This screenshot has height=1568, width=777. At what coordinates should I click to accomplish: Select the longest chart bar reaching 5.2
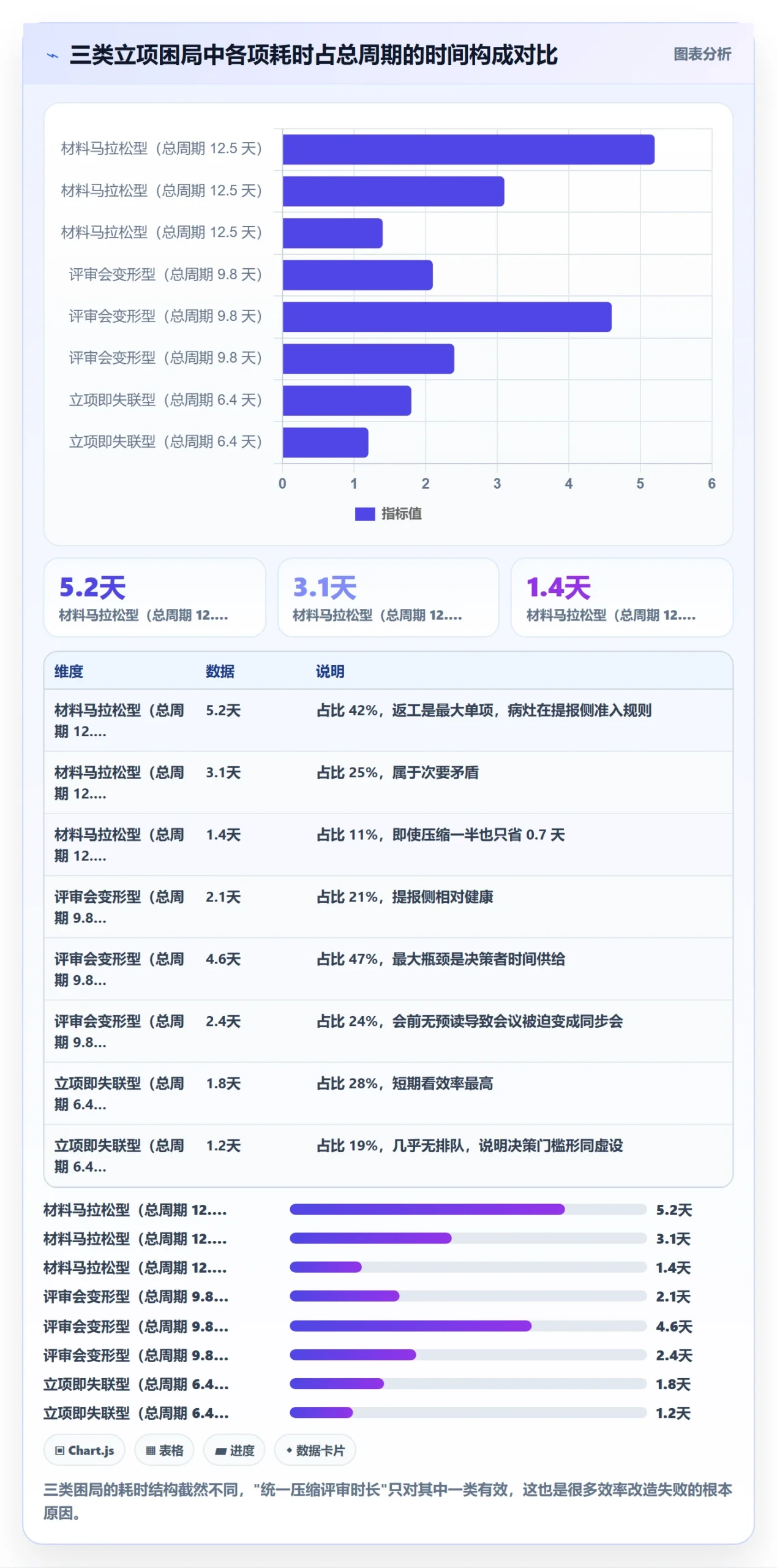click(468, 149)
